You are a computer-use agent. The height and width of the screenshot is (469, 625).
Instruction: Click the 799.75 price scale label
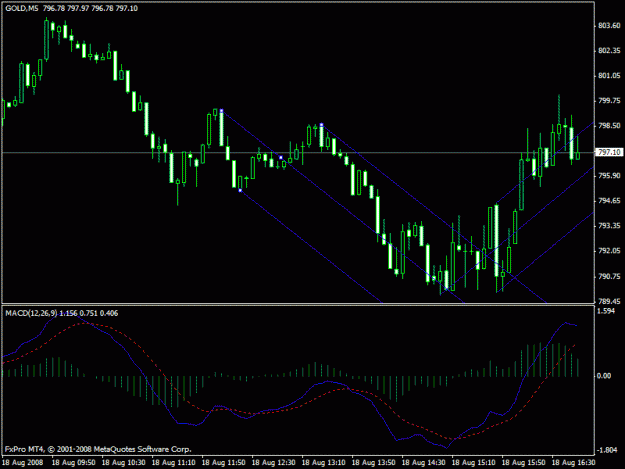(x=609, y=101)
